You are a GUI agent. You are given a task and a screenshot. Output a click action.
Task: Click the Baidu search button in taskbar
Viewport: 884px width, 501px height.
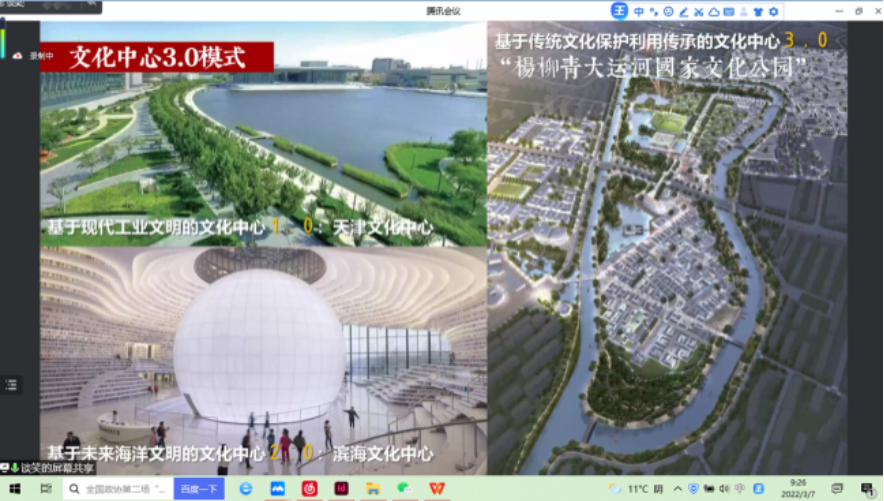tap(198, 489)
